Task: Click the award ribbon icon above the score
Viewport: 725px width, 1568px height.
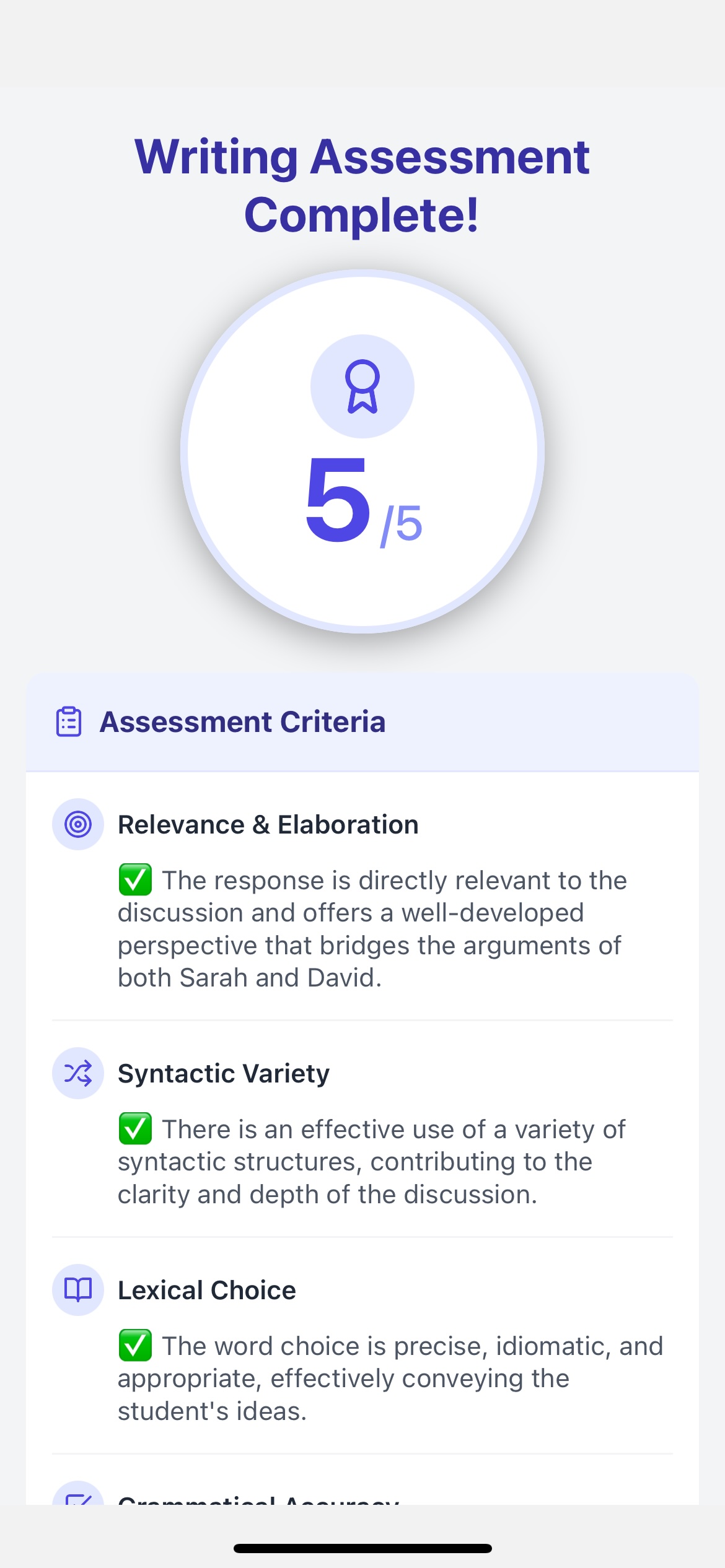Action: 361,386
